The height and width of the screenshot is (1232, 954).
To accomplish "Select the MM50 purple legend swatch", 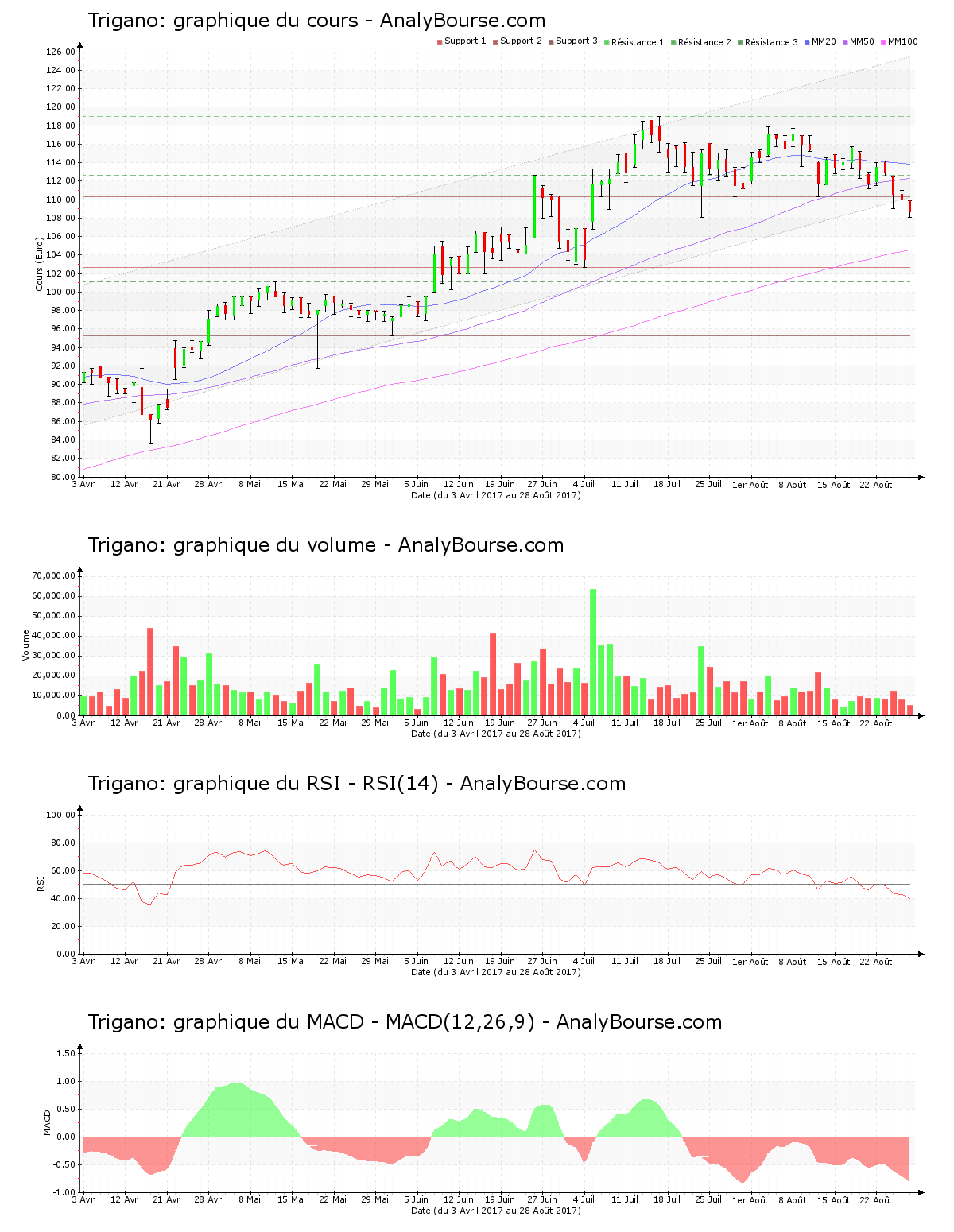I will (x=845, y=42).
